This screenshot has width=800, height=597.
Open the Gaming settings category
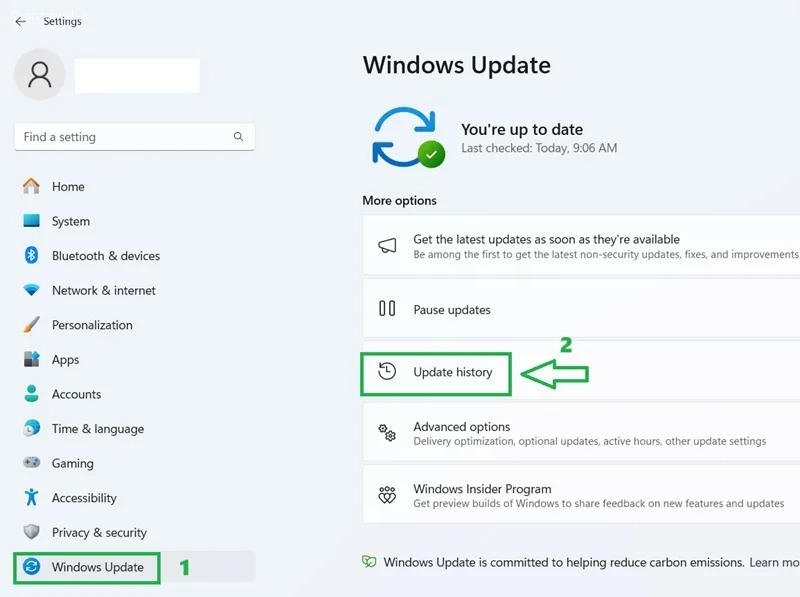tap(134, 463)
